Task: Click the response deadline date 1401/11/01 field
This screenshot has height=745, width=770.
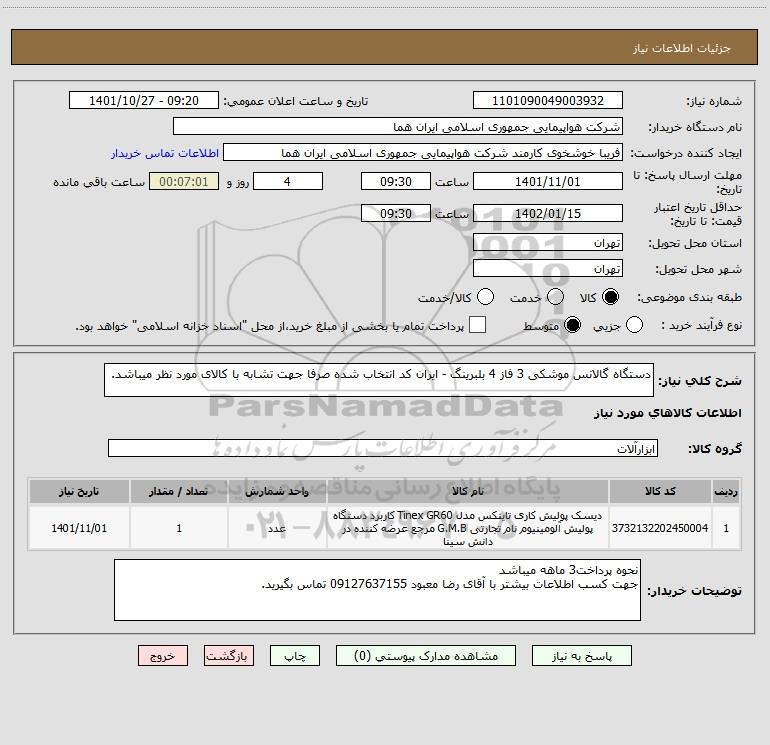Action: (x=548, y=181)
